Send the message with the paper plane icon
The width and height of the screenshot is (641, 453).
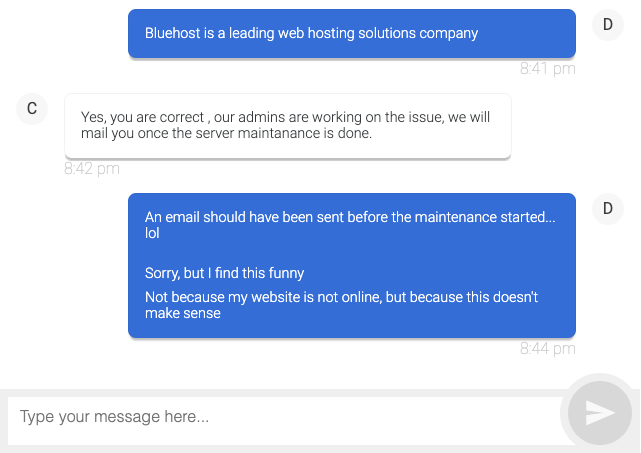pos(599,413)
